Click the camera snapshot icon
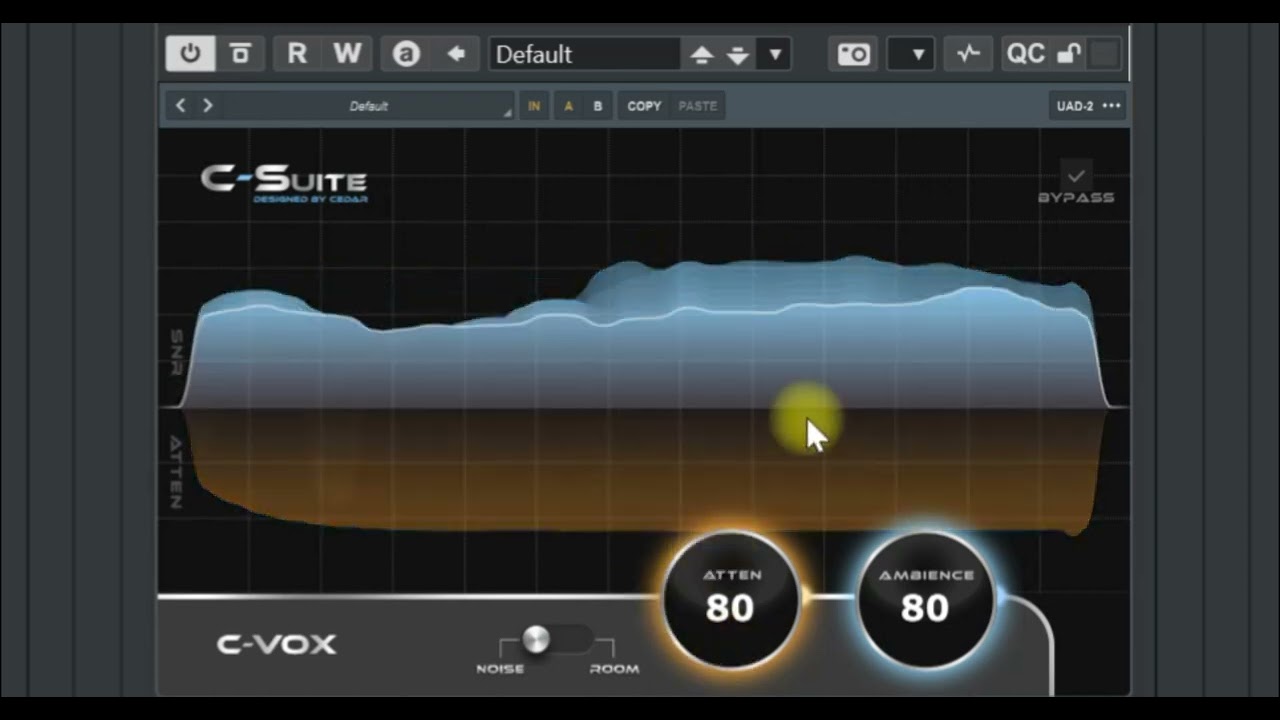This screenshot has height=720, width=1280. [854, 54]
